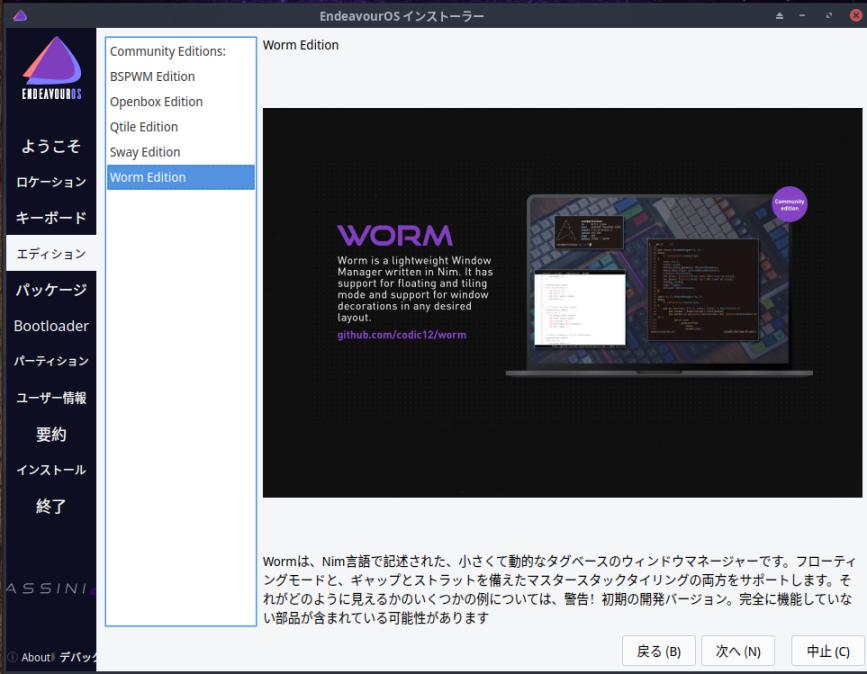This screenshot has height=674, width=867.
Task: Select Openbox Edition from list
Action: 181,102
